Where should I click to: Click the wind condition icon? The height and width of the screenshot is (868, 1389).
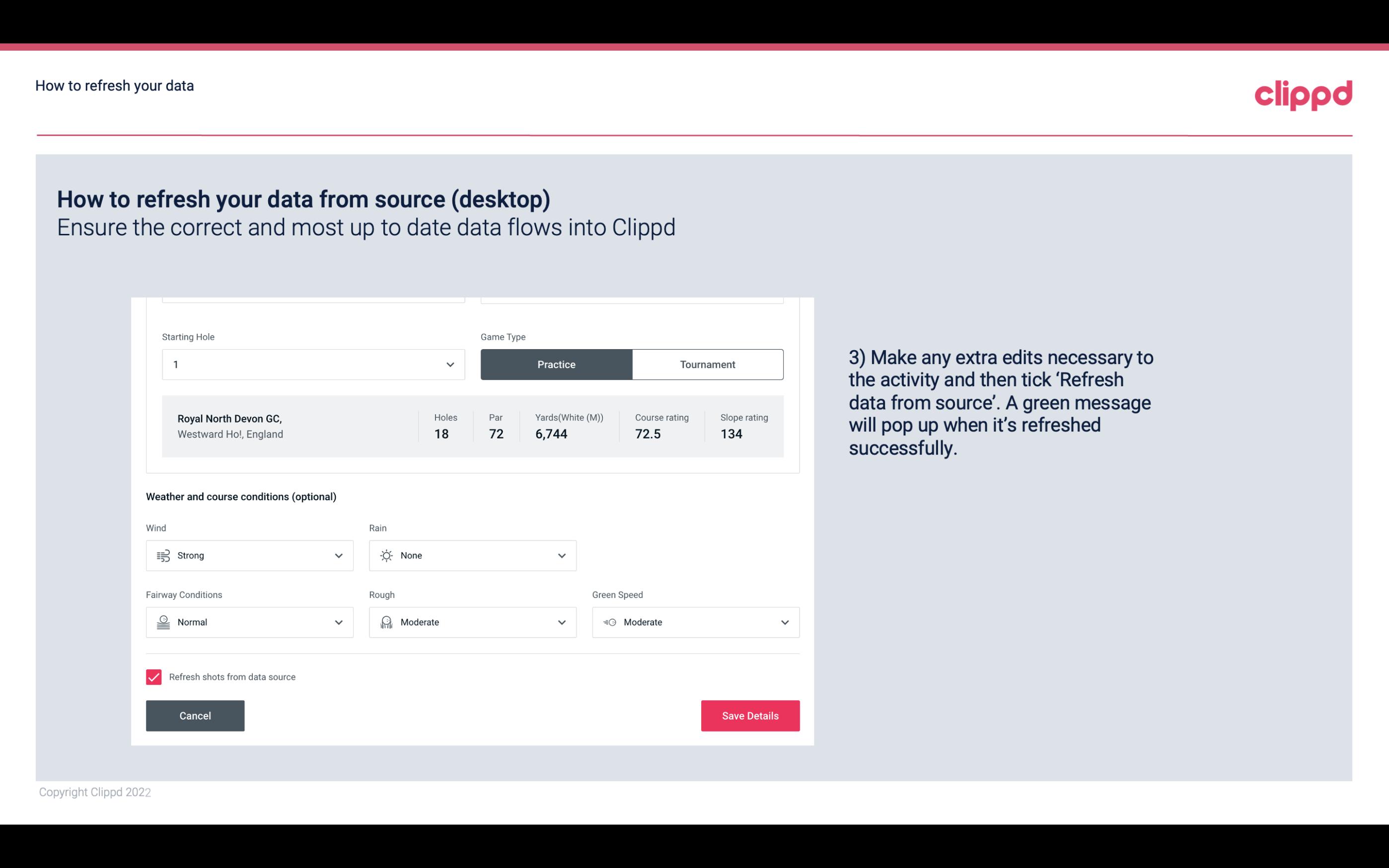pos(163,555)
